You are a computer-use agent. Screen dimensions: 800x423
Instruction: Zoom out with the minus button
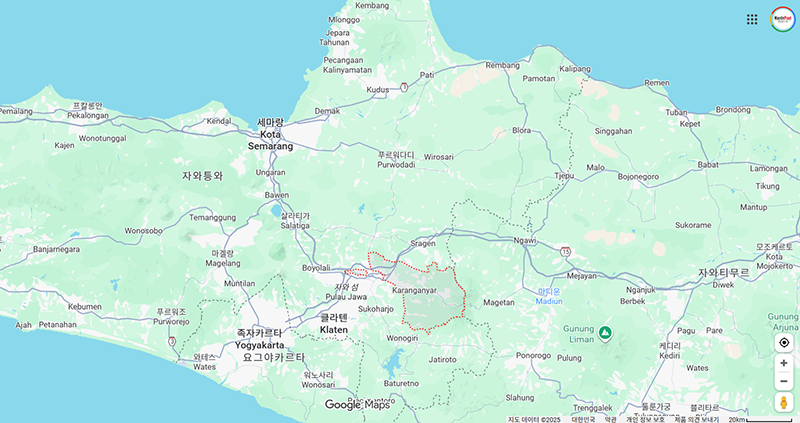click(784, 381)
